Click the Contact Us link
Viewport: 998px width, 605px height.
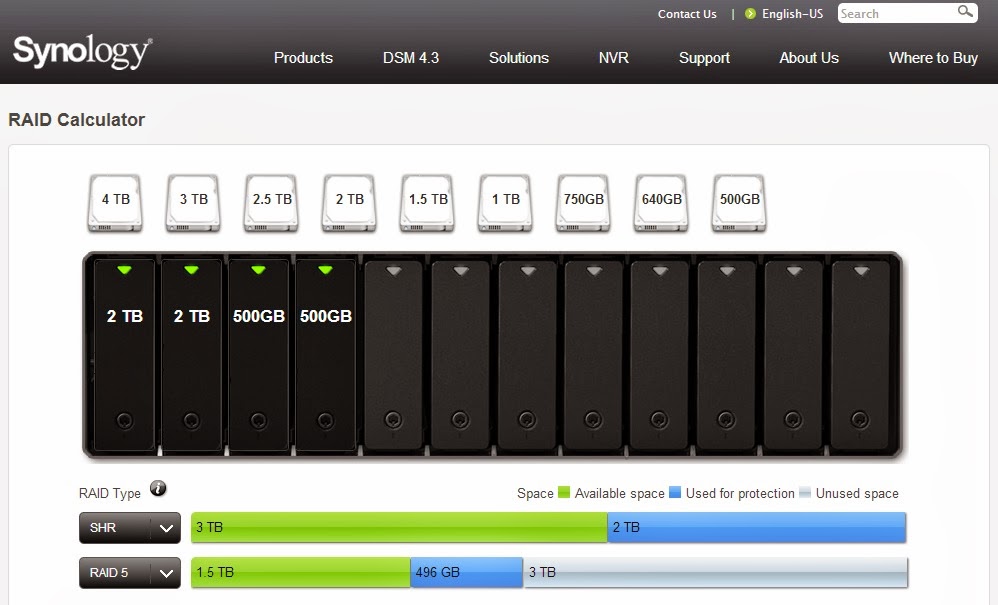[x=687, y=13]
